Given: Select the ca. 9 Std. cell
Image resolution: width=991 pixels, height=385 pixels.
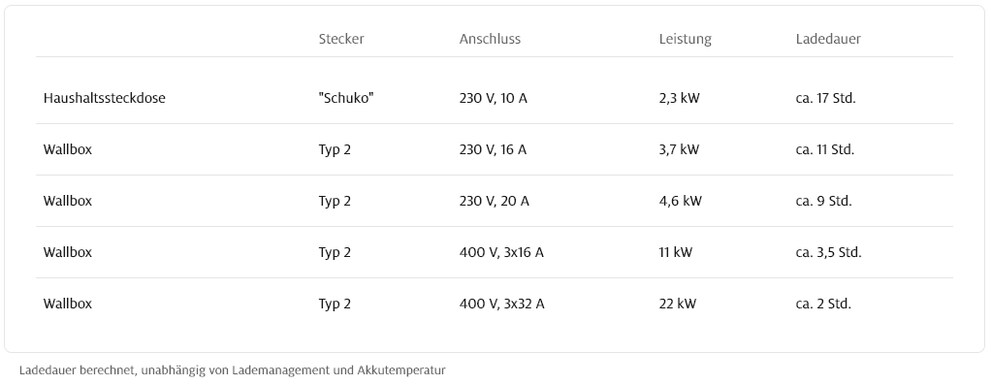Looking at the screenshot, I should coord(824,201).
